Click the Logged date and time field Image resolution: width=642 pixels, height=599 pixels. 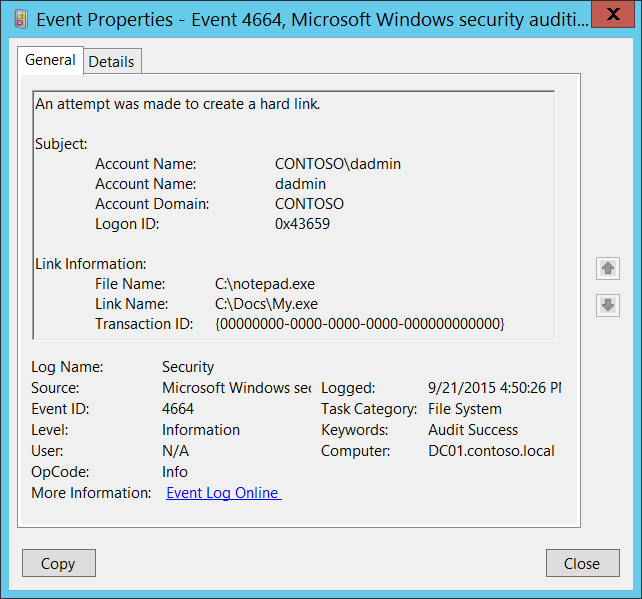(x=494, y=388)
